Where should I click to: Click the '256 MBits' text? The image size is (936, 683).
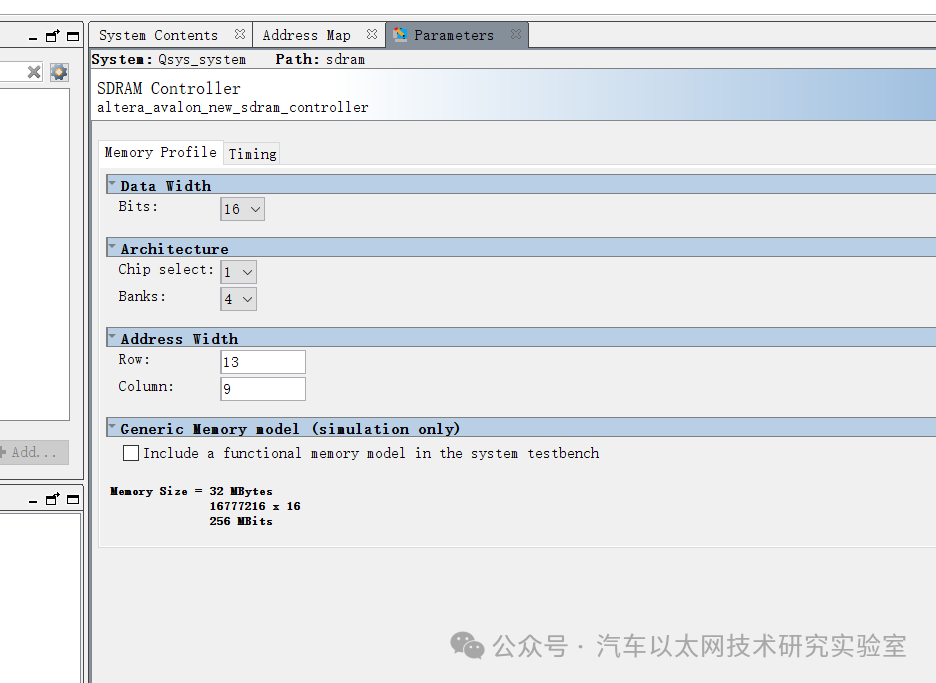tap(241, 521)
